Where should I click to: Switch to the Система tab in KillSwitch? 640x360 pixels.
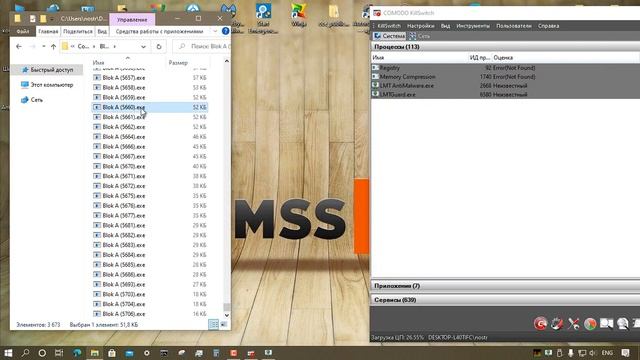390,36
